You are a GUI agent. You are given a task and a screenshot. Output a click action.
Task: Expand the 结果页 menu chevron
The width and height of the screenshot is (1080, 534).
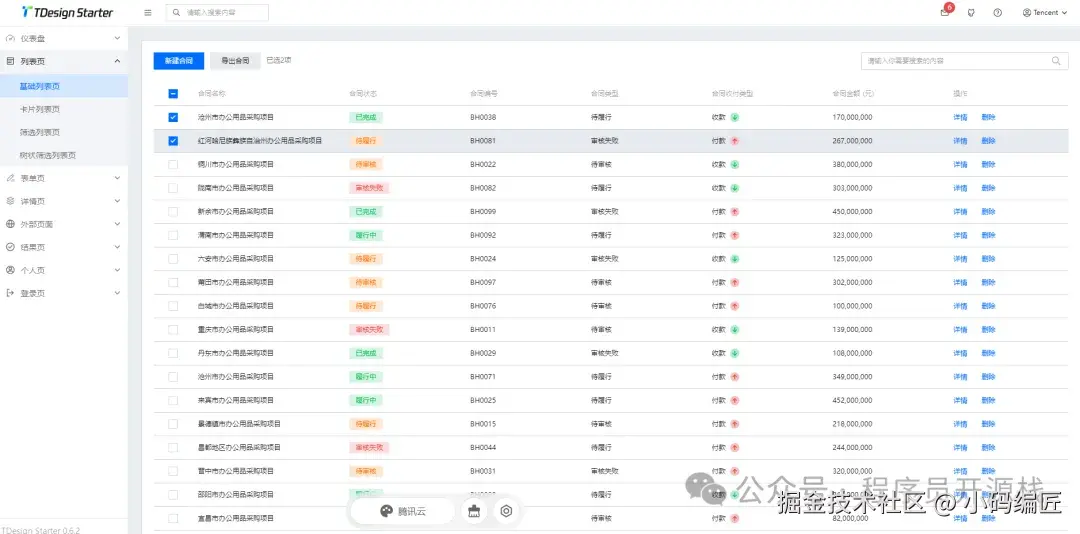[x=117, y=247]
